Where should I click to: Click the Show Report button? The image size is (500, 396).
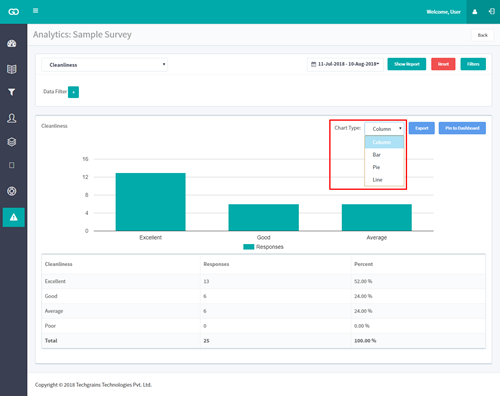[x=407, y=64]
